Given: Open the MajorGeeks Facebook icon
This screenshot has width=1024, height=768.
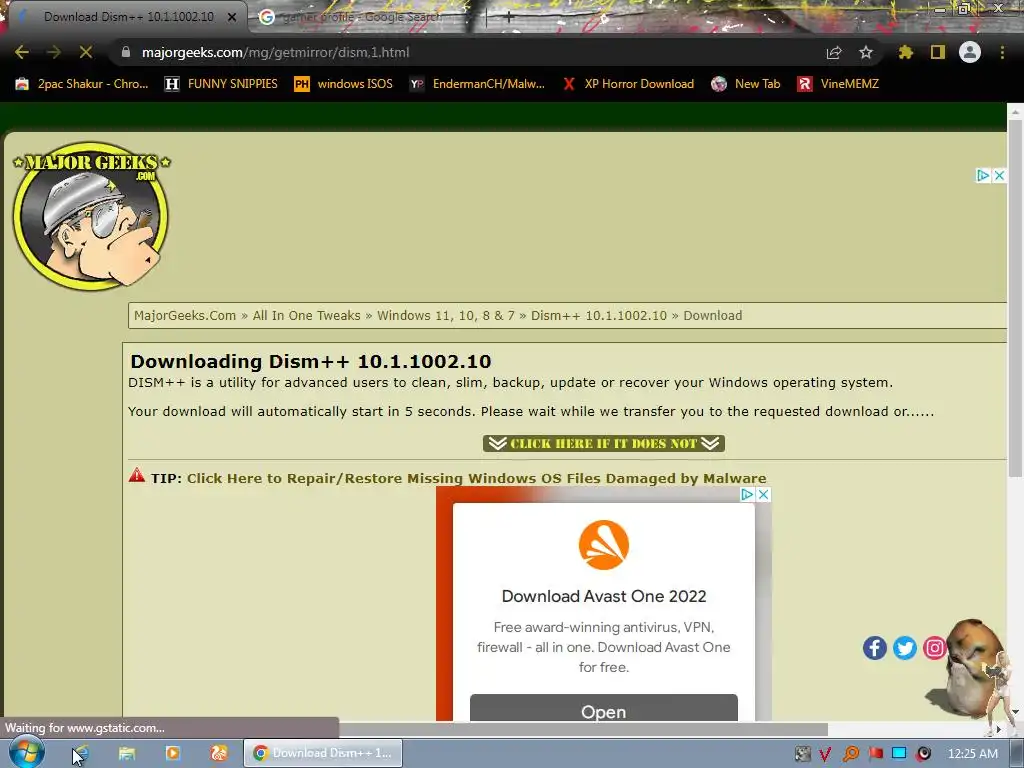Looking at the screenshot, I should (x=874, y=648).
